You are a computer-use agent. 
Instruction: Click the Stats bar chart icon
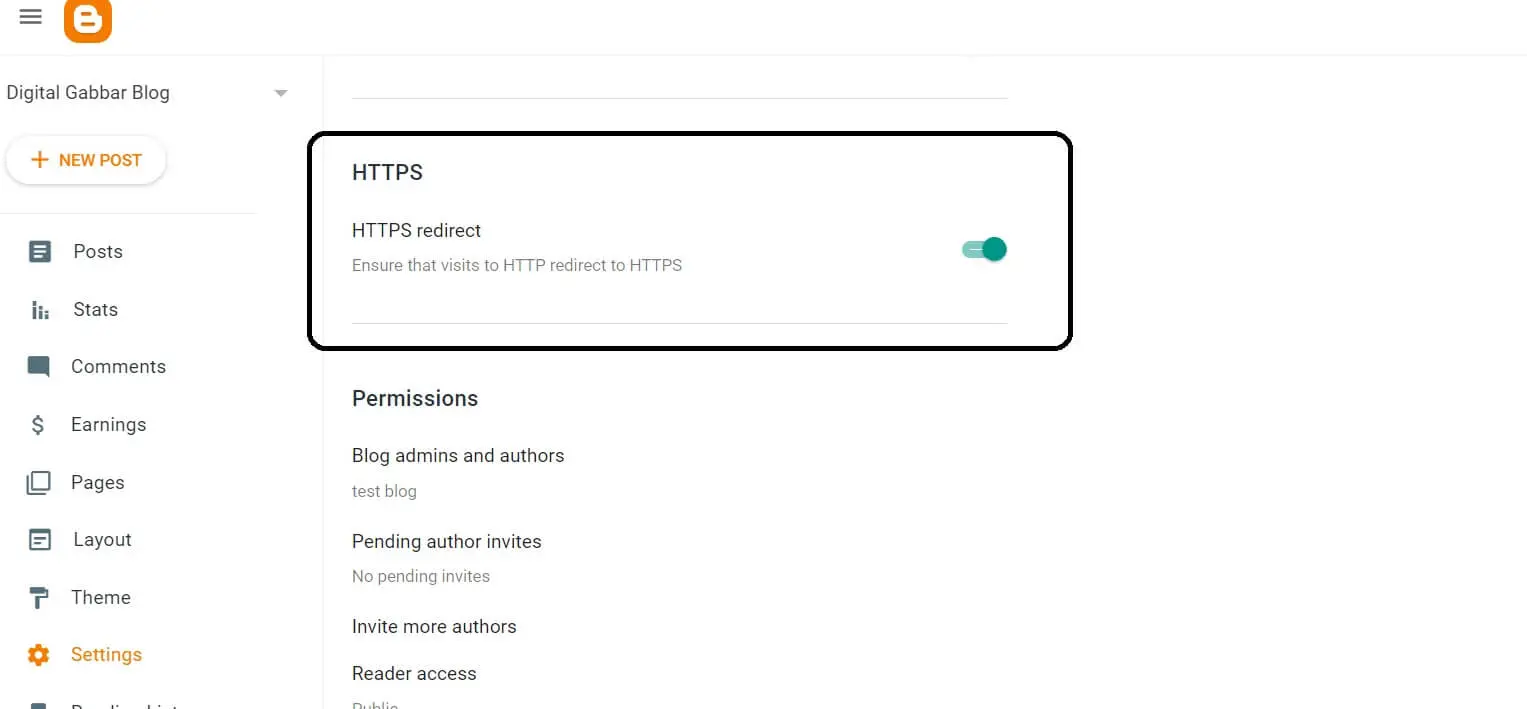[x=40, y=310]
